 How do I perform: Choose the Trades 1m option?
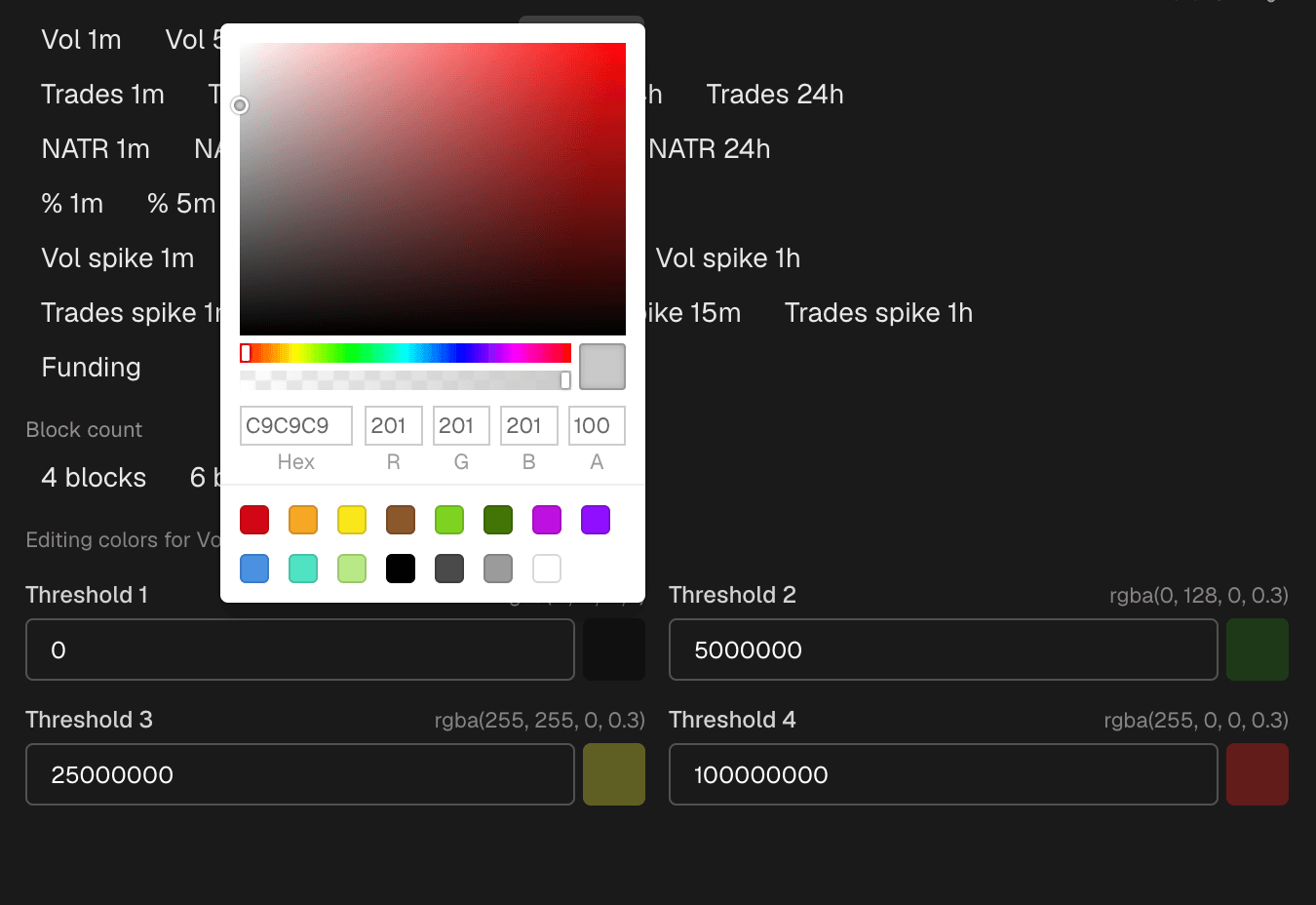(x=102, y=95)
